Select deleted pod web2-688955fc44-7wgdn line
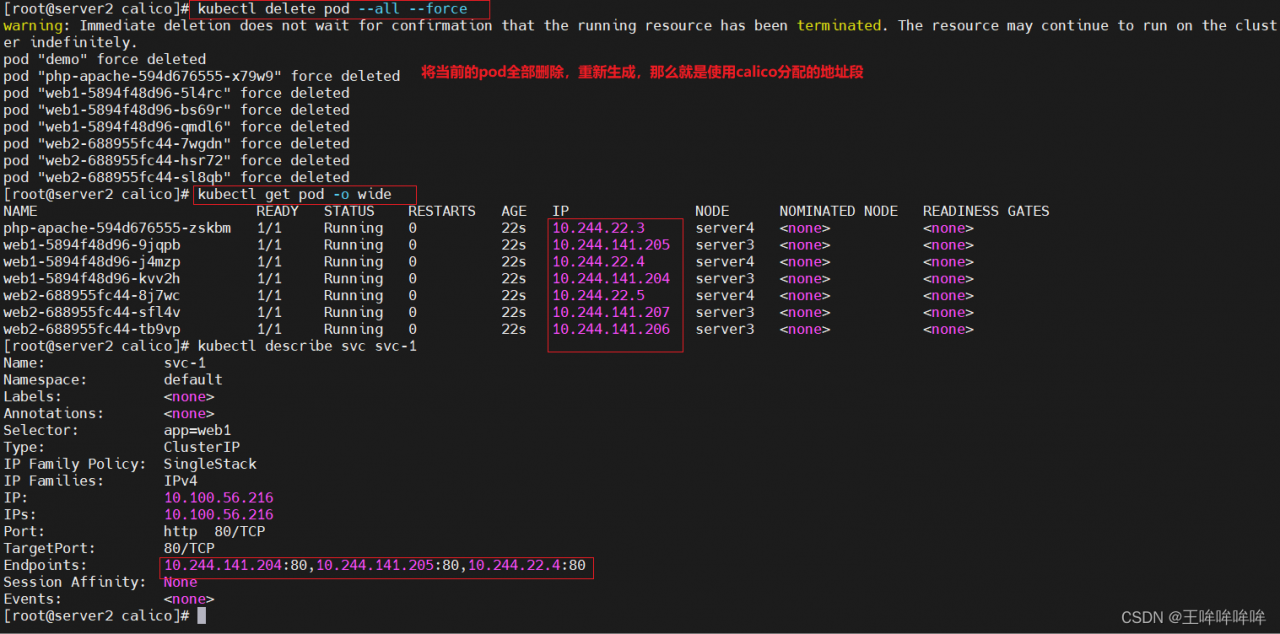Image resolution: width=1280 pixels, height=634 pixels. [176, 144]
